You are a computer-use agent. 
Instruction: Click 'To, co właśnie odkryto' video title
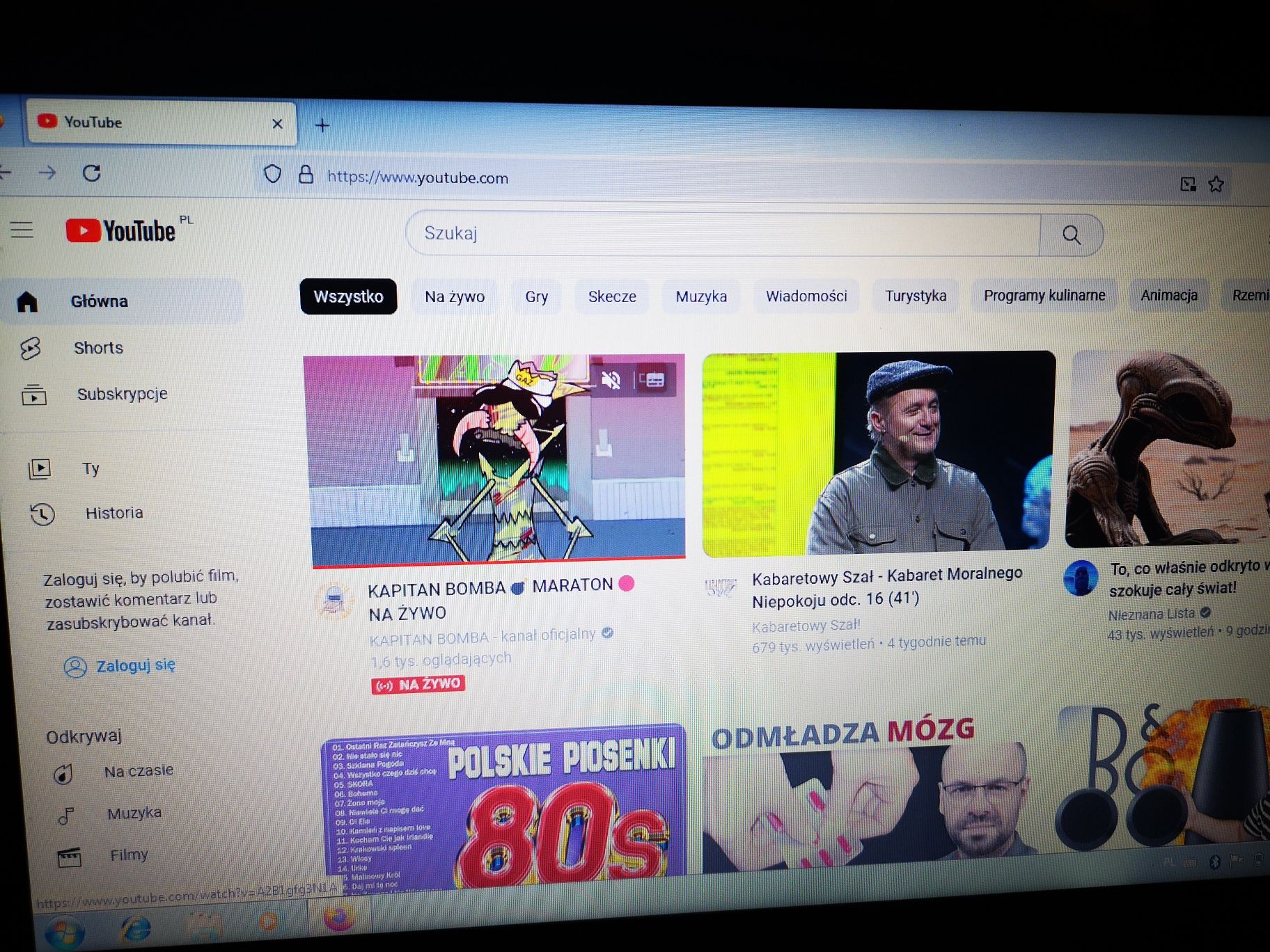[x=1189, y=578]
